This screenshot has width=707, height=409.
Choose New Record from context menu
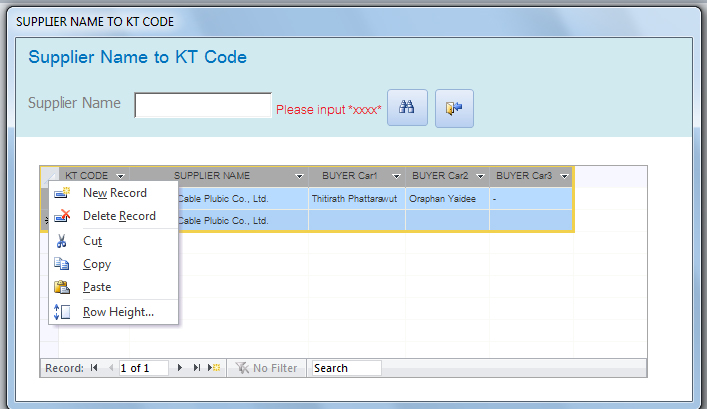[114, 193]
